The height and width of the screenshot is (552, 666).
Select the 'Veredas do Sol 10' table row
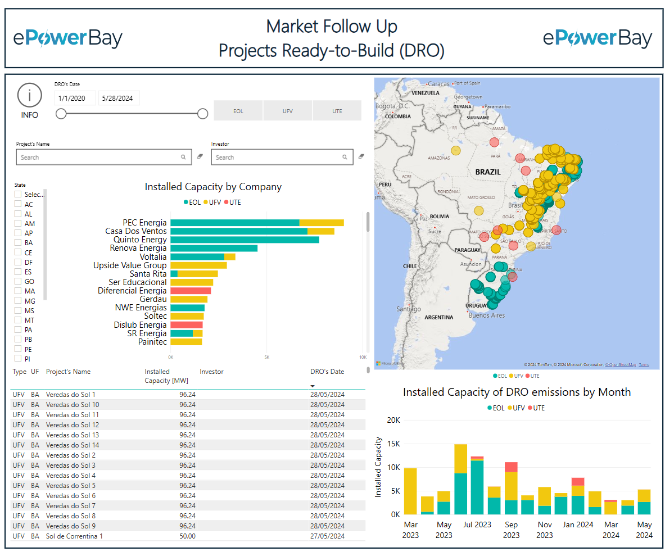tap(188, 405)
